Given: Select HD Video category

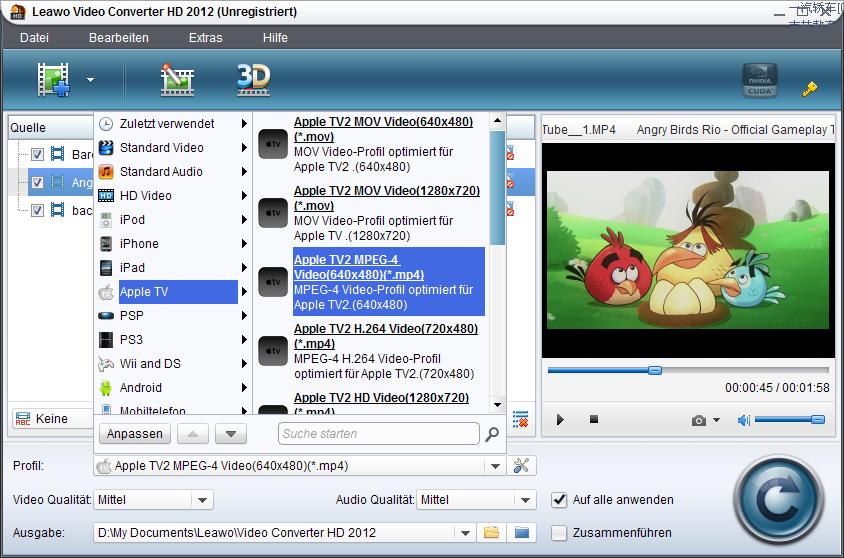Looking at the screenshot, I should 173,195.
